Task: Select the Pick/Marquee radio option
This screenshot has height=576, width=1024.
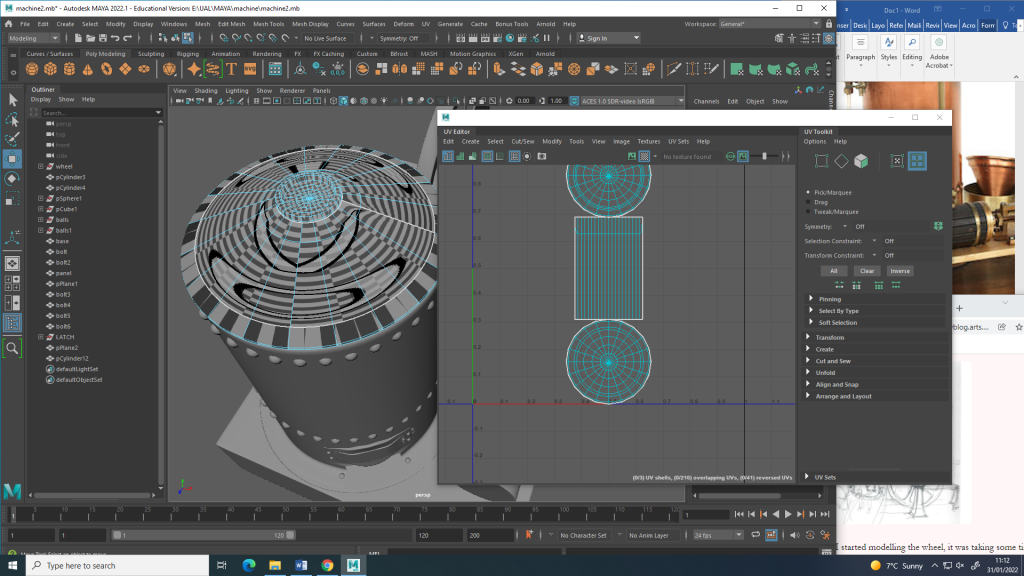Action: click(x=808, y=193)
